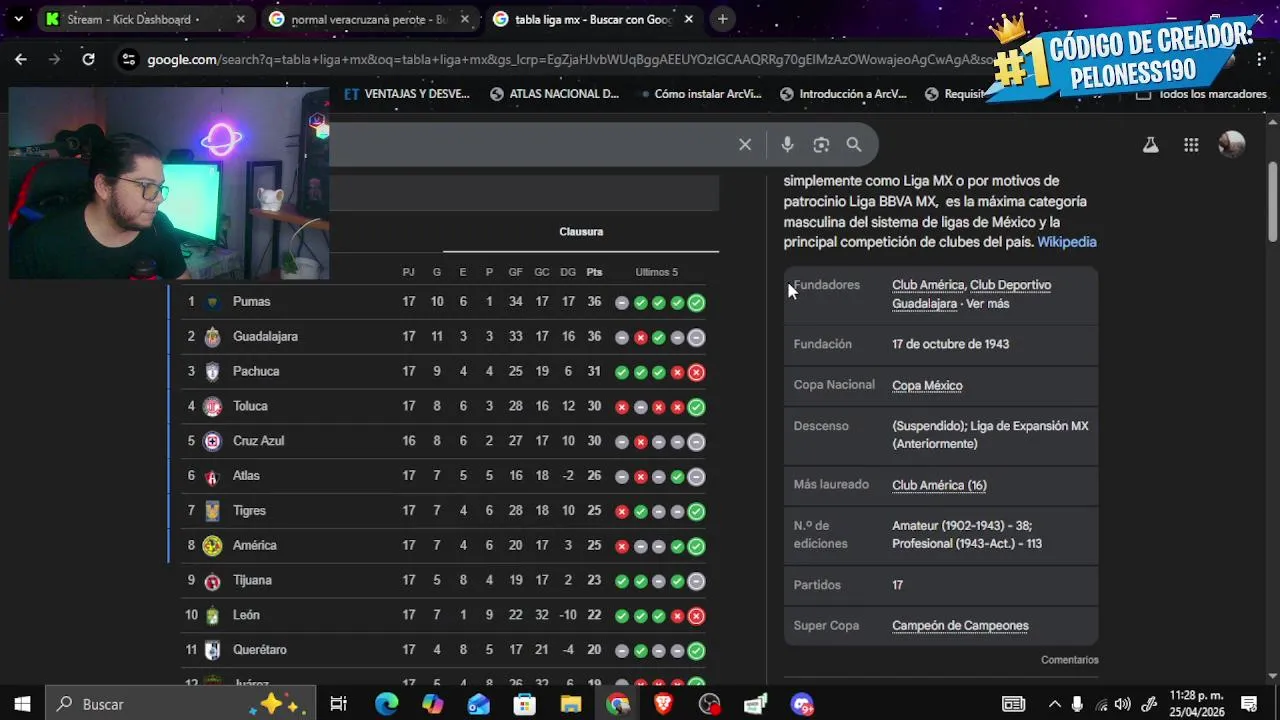Click Querétaro team name
The image size is (1280, 720).
pyautogui.click(x=260, y=650)
